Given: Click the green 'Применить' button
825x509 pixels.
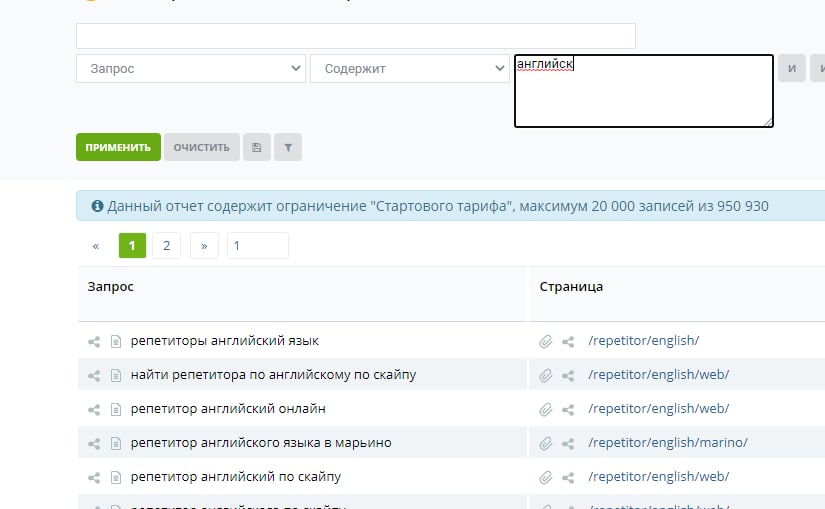Looking at the screenshot, I should pos(118,147).
